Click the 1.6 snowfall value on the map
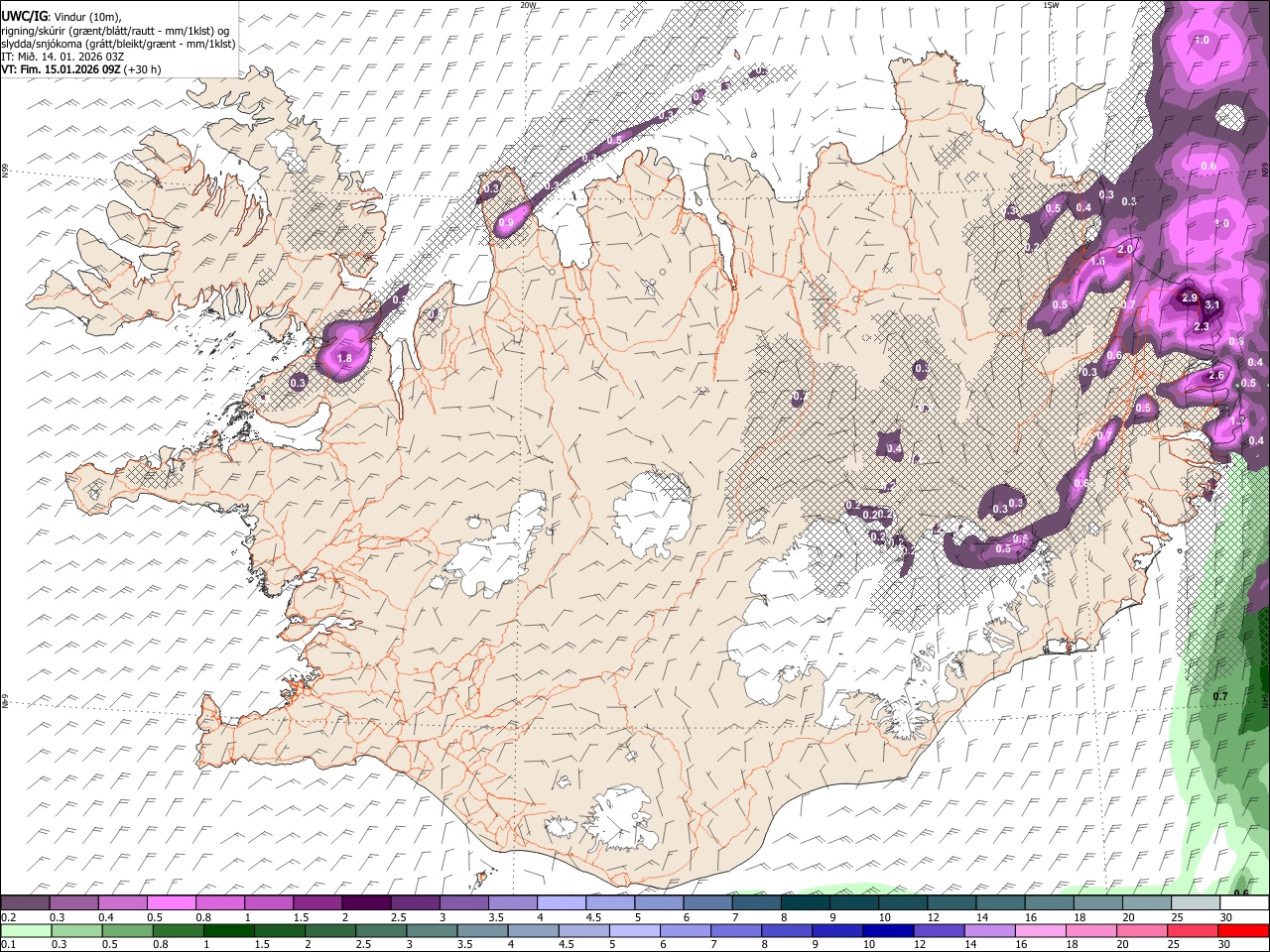This screenshot has height=952, width=1270. 1098,262
